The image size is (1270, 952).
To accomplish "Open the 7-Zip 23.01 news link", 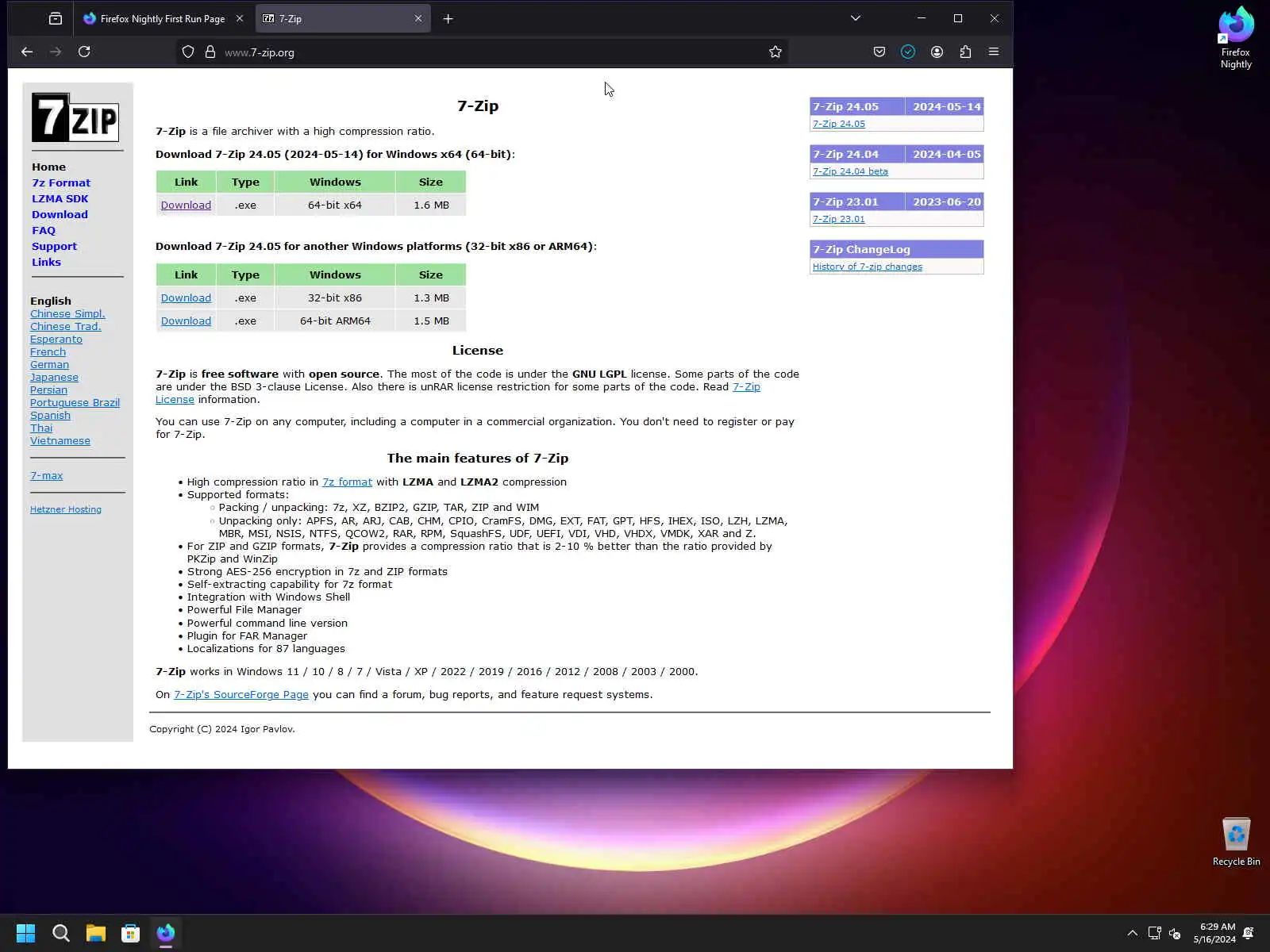I will (839, 219).
